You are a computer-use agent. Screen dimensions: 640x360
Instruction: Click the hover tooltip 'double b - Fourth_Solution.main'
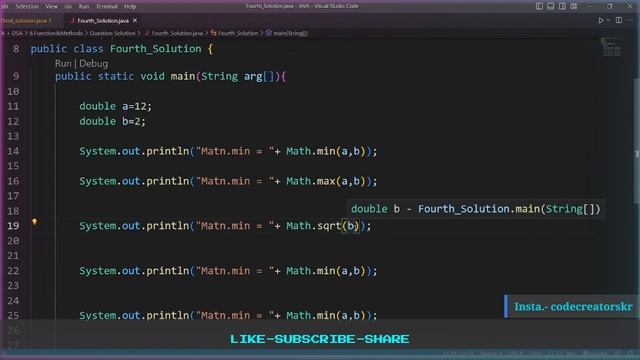[476, 209]
